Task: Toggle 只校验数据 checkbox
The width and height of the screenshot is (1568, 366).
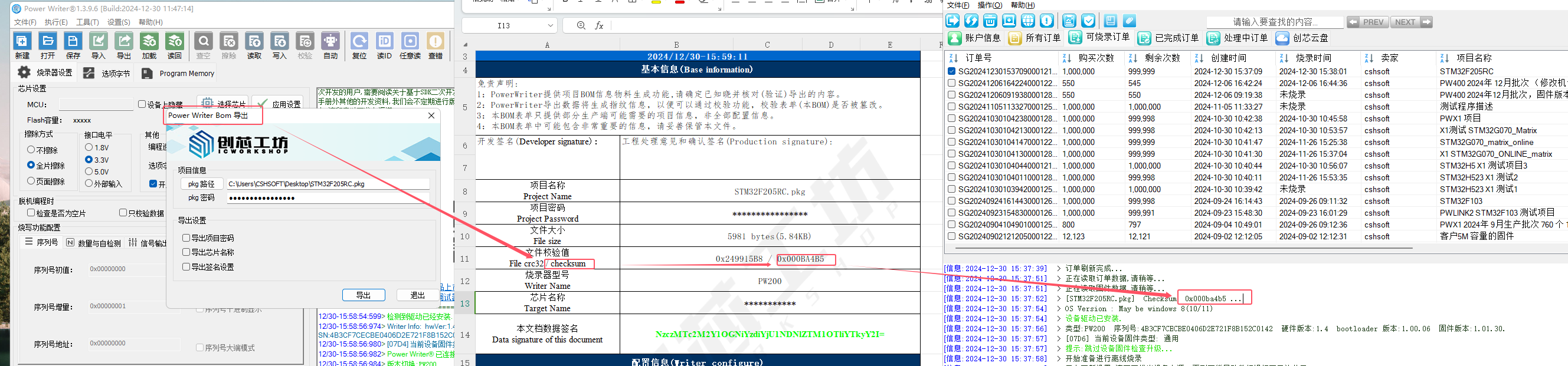Action: (x=123, y=213)
